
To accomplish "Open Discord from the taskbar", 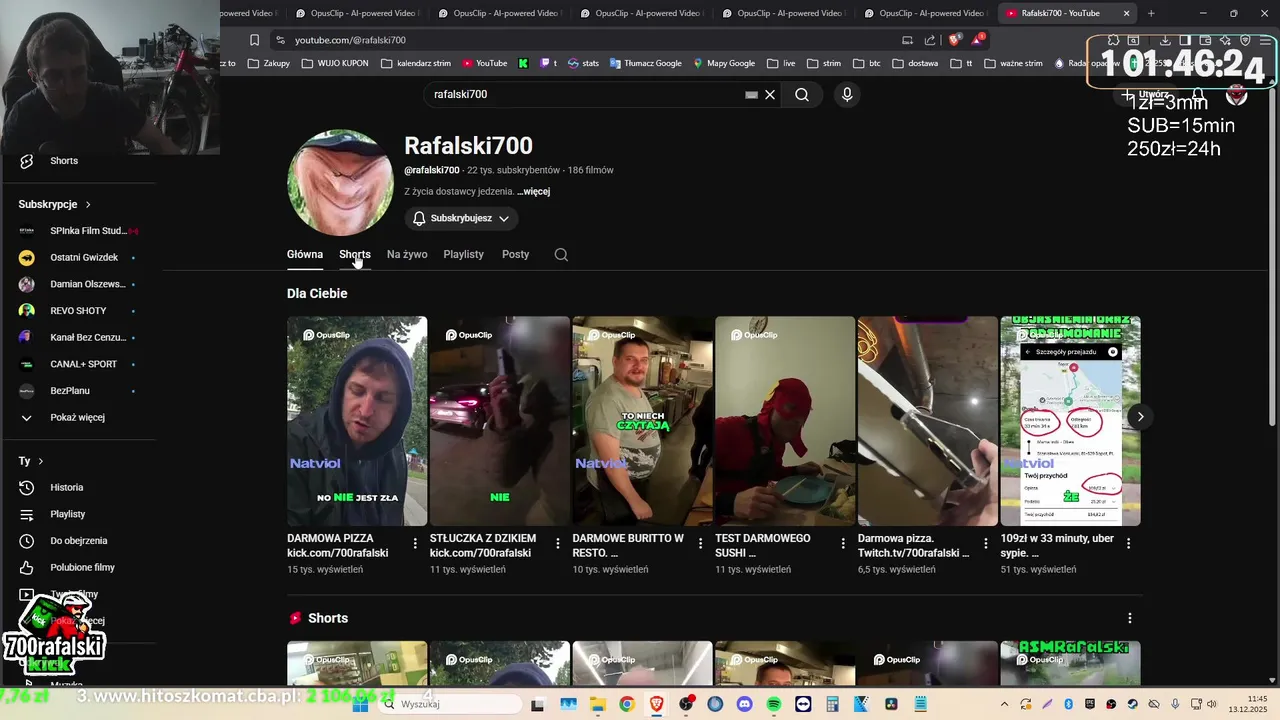I will [x=744, y=704].
